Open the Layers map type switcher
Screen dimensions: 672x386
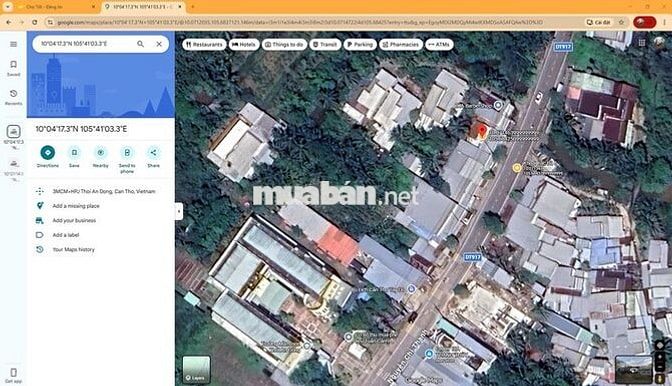(x=196, y=369)
